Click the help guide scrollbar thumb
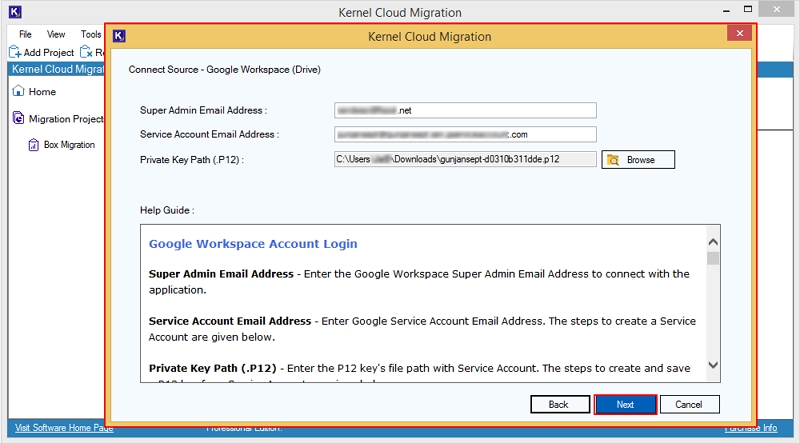 point(713,258)
